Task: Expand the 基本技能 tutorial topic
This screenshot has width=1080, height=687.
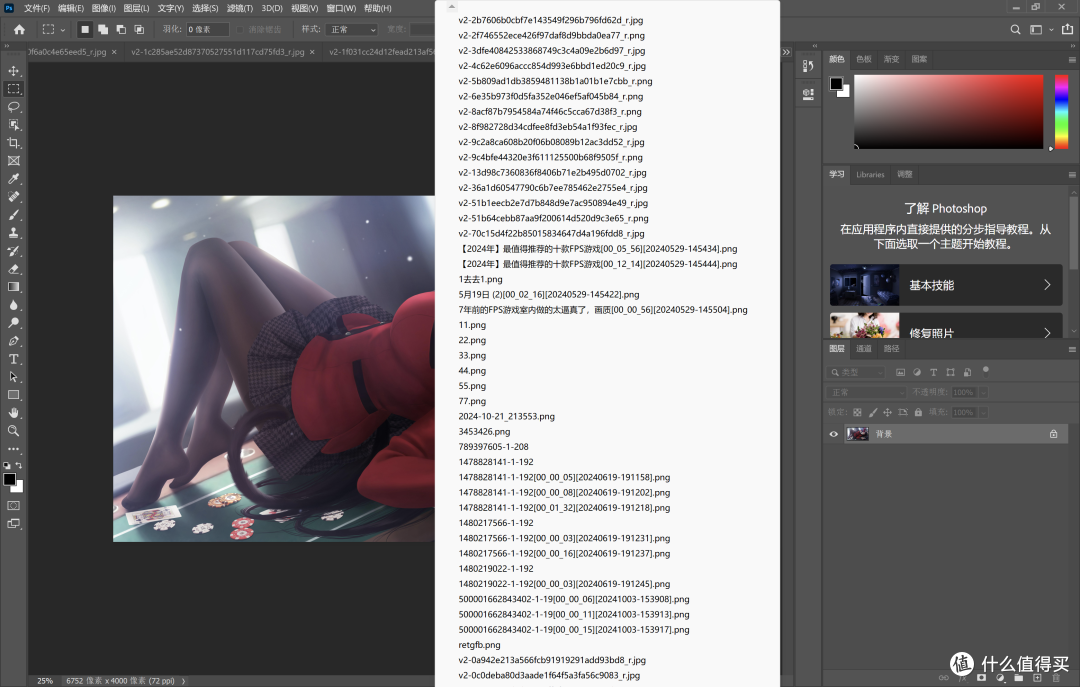Action: (946, 285)
